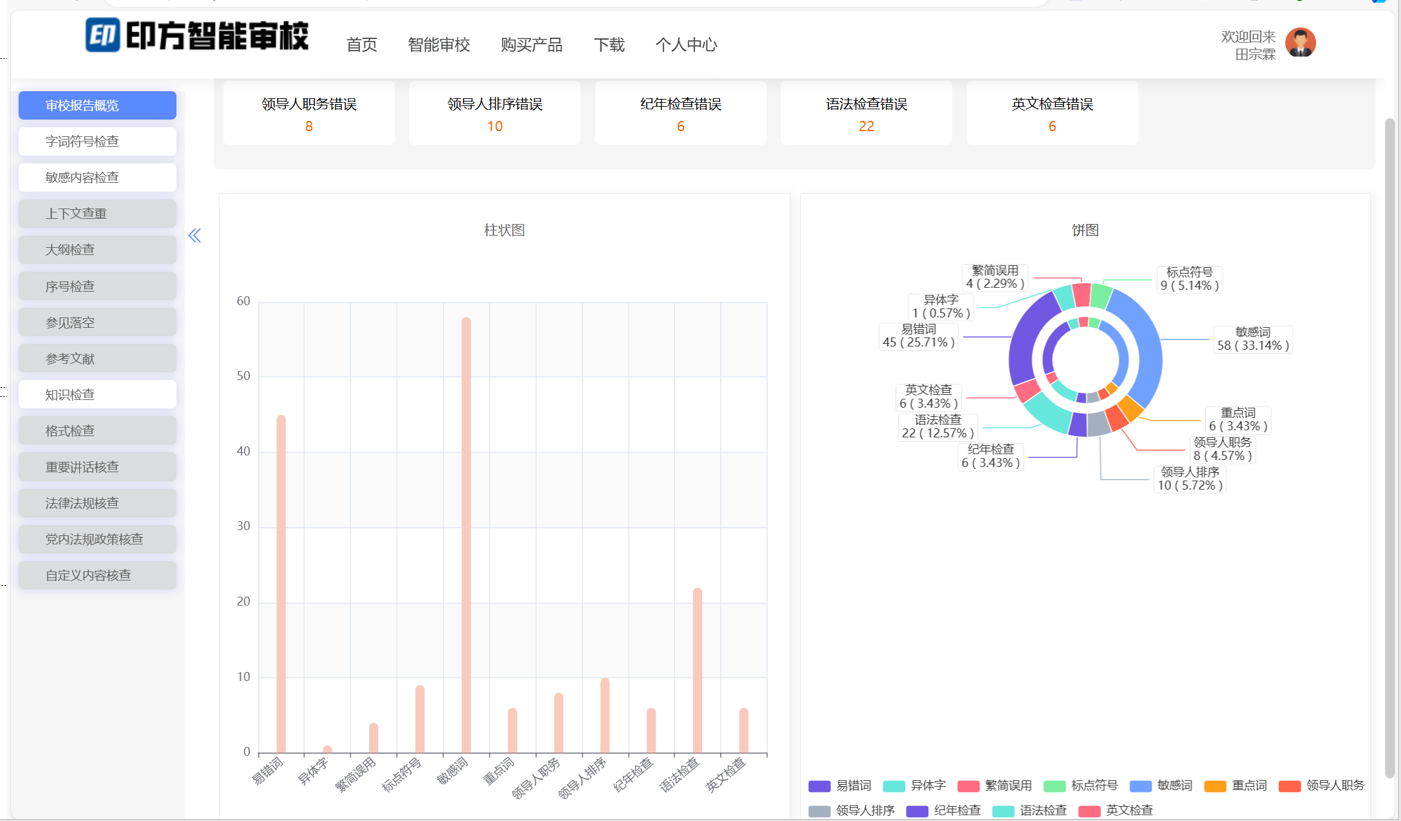
Task: Click the 敏感词 58 pie label
Action: pos(1252,339)
